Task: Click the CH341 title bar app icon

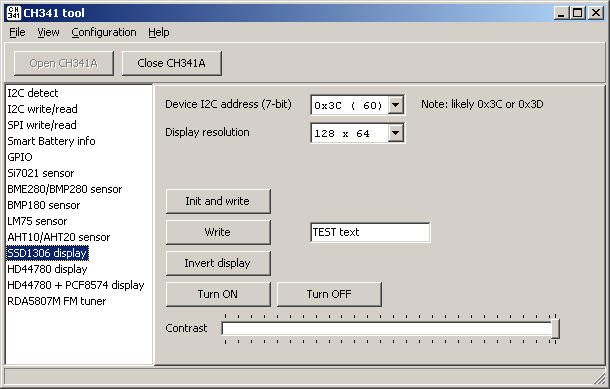Action: (x=14, y=13)
